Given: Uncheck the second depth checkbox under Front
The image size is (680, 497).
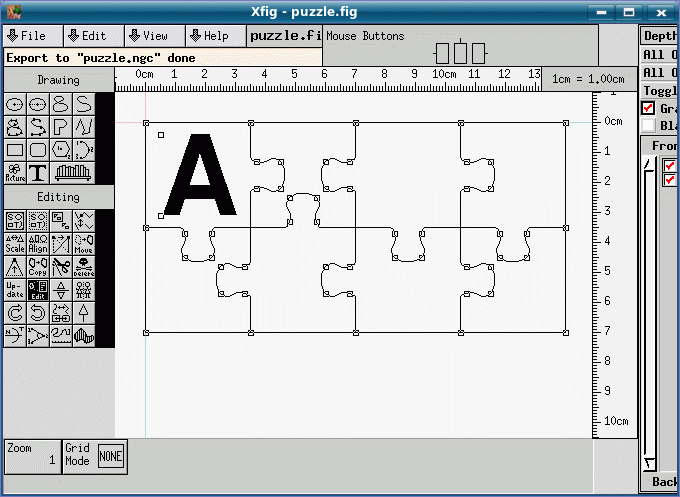Looking at the screenshot, I should (670, 180).
